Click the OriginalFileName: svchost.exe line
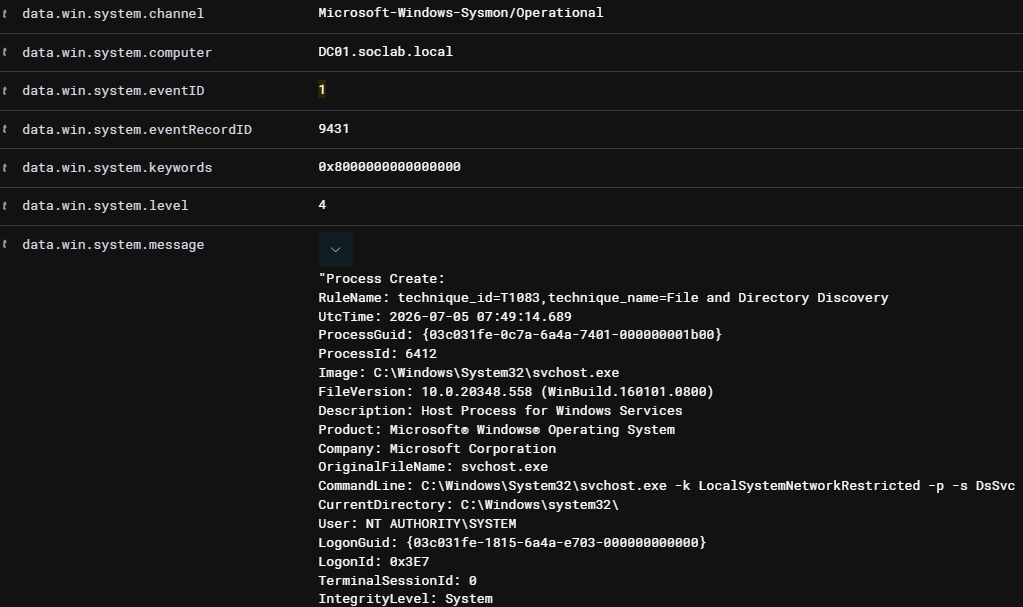Viewport: 1023px width, 607px height. 433,467
